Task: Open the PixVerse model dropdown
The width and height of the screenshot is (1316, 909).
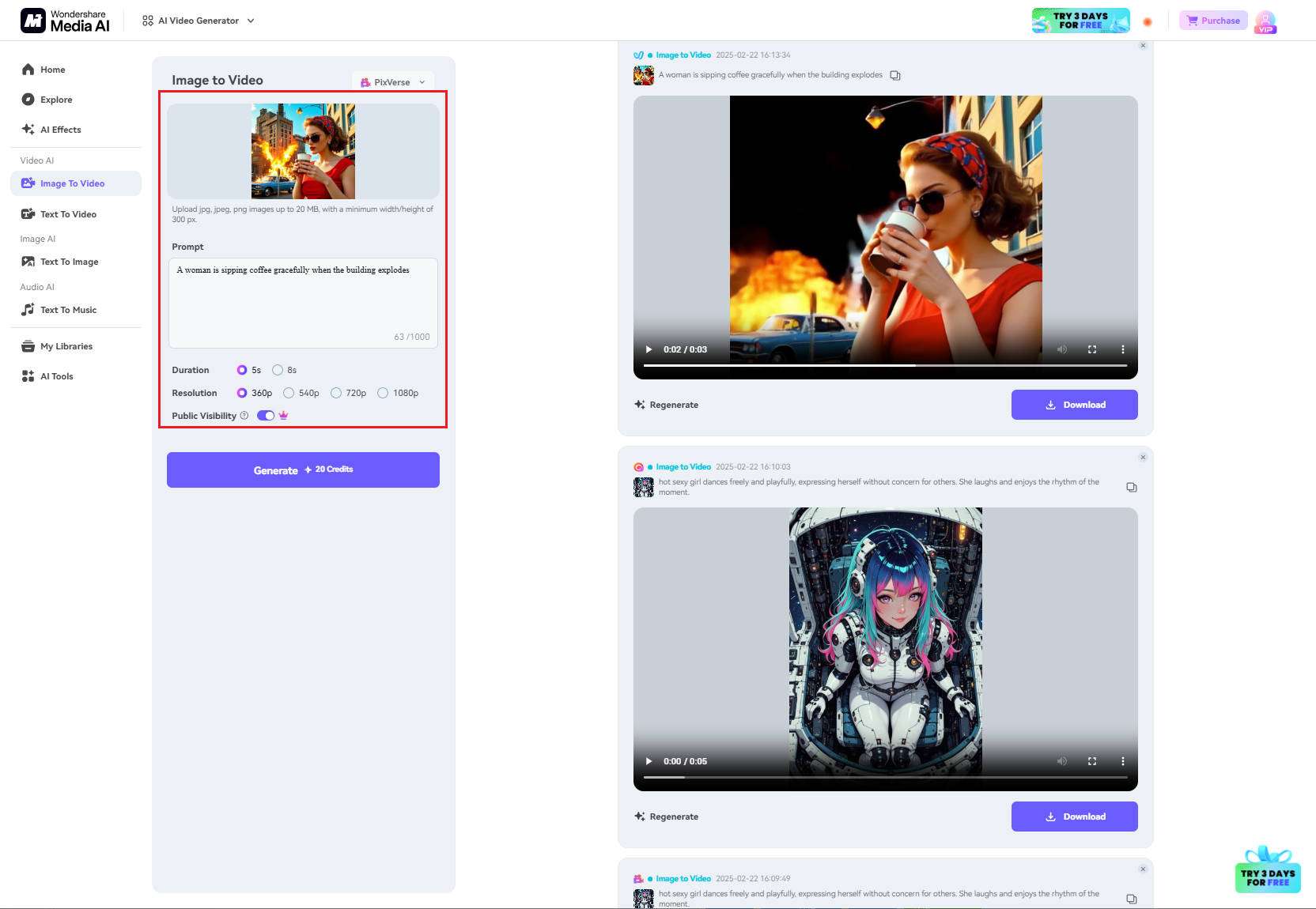Action: [392, 81]
